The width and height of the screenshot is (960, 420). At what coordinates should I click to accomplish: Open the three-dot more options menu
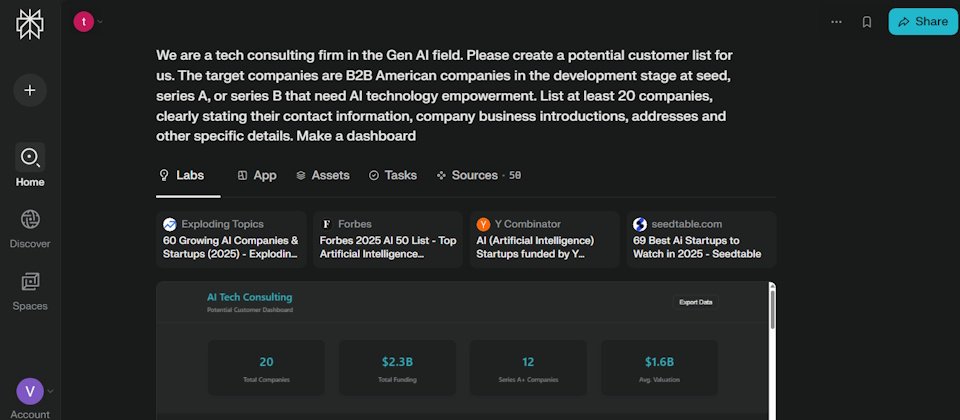click(836, 22)
